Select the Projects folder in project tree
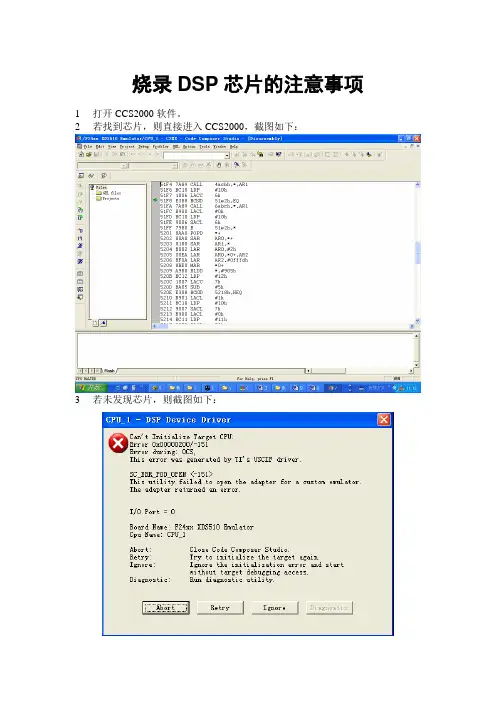The width and height of the screenshot is (496, 702). (x=108, y=198)
